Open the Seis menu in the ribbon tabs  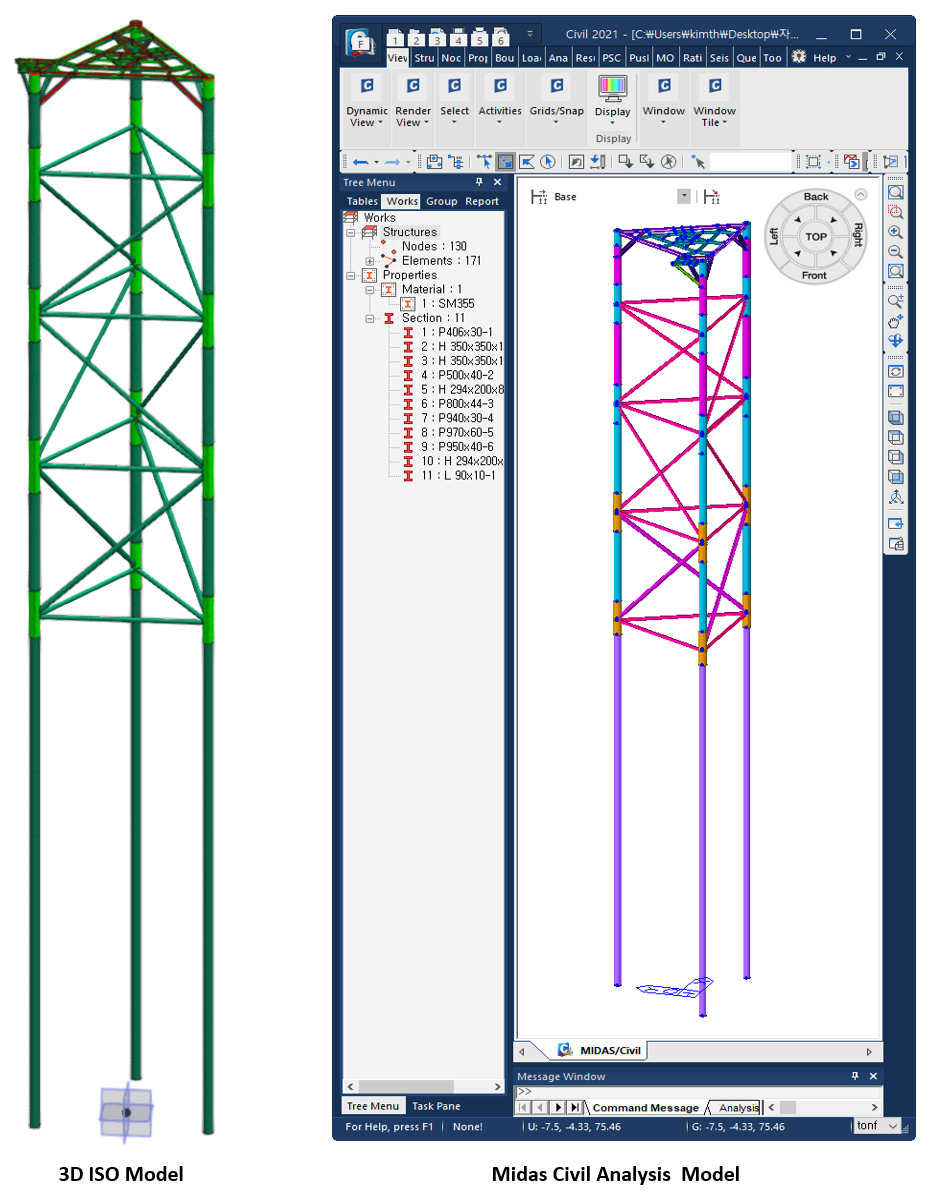coord(719,58)
